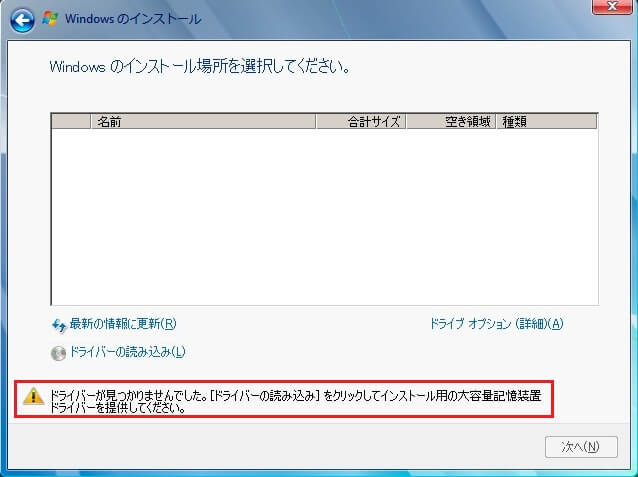This screenshot has height=477, width=638.
Task: Sort by the 種類 column header
Action: (546, 121)
